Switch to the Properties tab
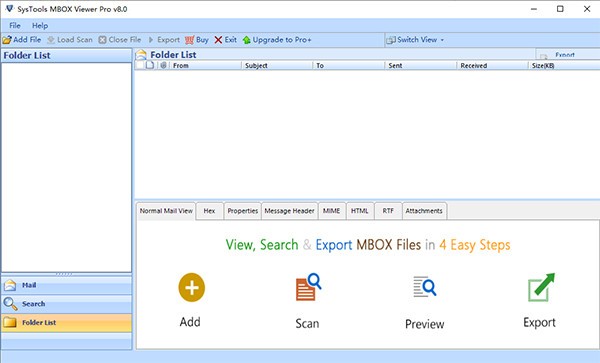This screenshot has height=363, width=600. click(243, 211)
